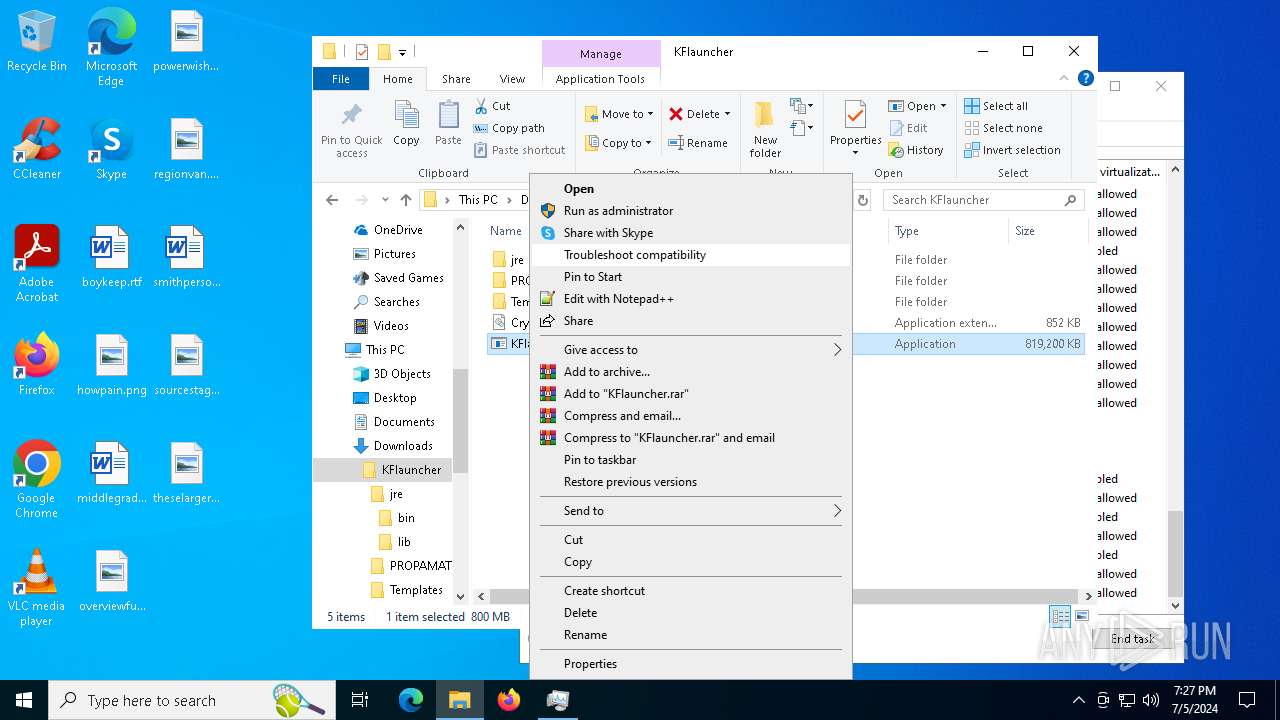Click in the Search KFlauncher box
1280x720 pixels.
pyautogui.click(x=984, y=200)
